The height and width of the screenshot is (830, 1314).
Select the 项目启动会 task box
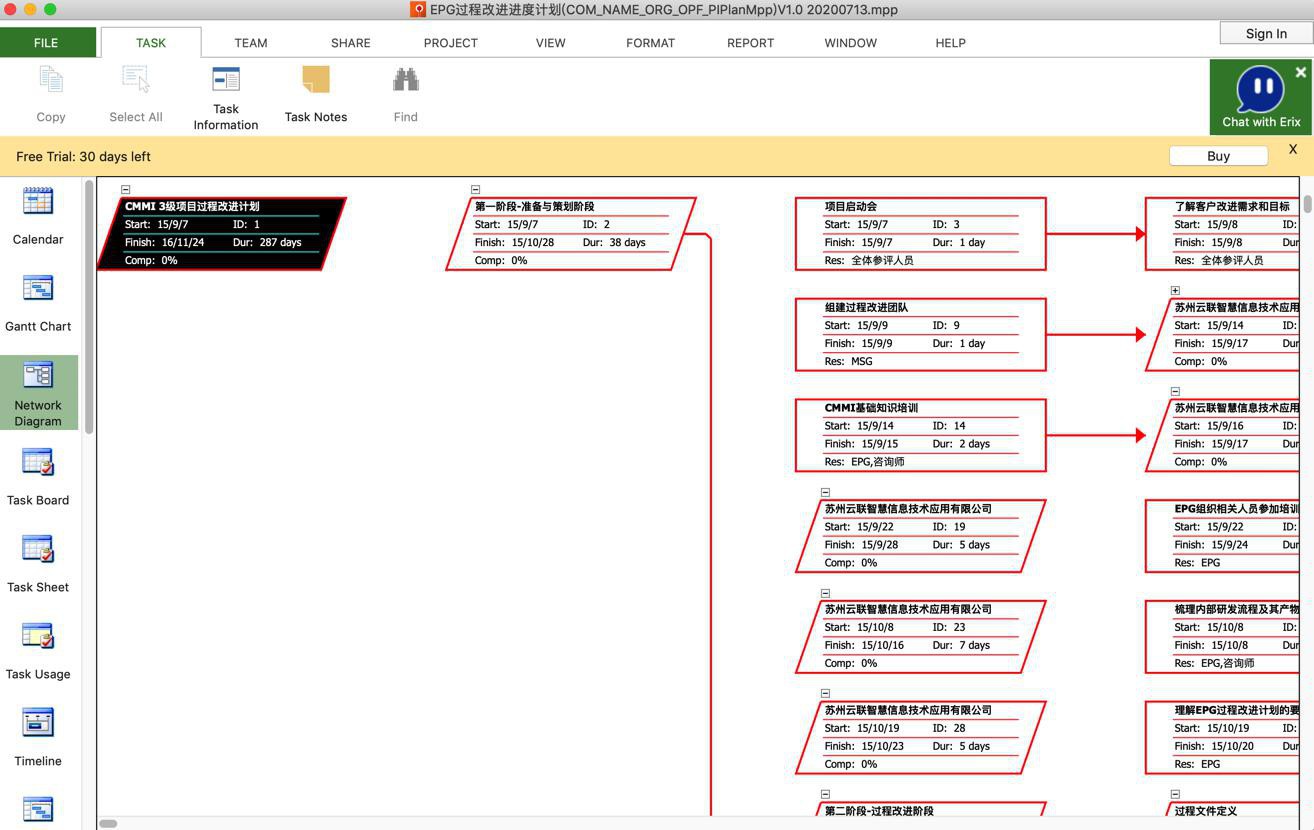[x=921, y=234]
